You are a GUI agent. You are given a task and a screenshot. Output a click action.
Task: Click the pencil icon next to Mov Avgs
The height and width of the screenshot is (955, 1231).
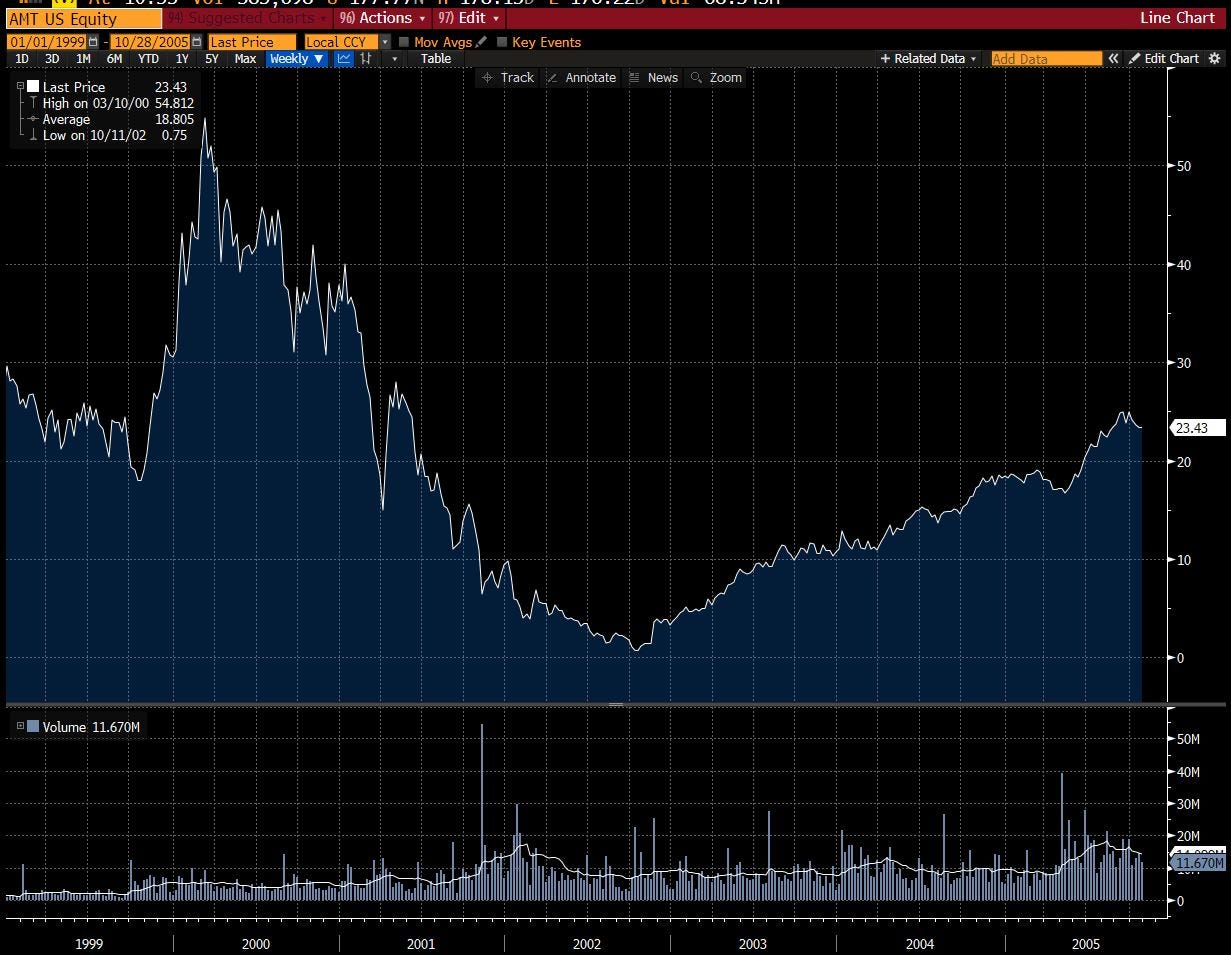(482, 42)
